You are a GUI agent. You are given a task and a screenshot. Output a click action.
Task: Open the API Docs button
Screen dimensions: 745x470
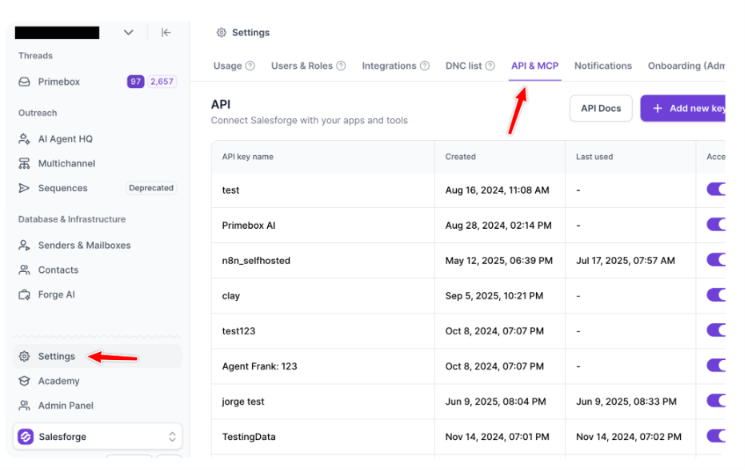pos(601,108)
